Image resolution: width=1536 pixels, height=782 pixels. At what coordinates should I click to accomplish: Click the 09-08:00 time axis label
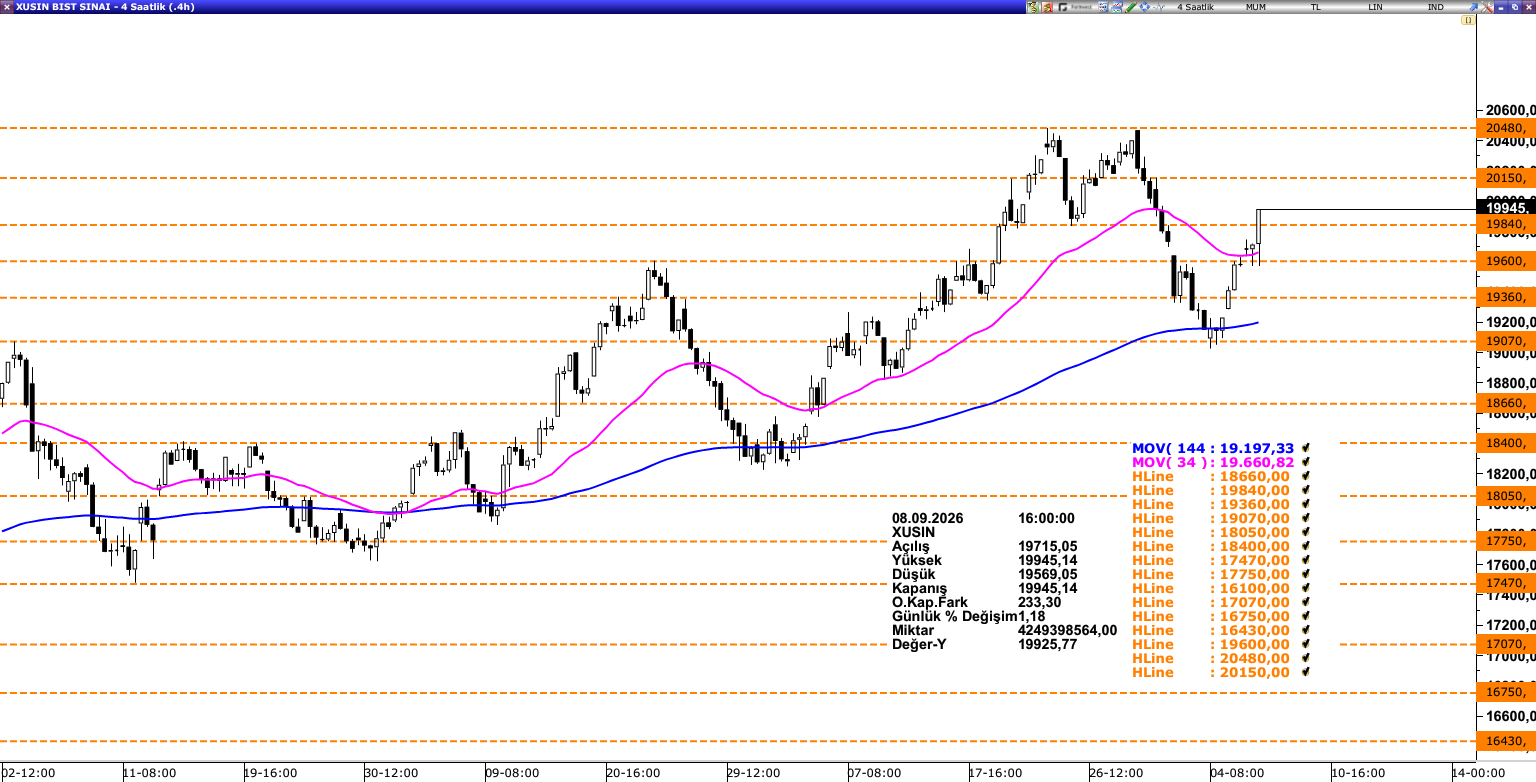click(513, 773)
